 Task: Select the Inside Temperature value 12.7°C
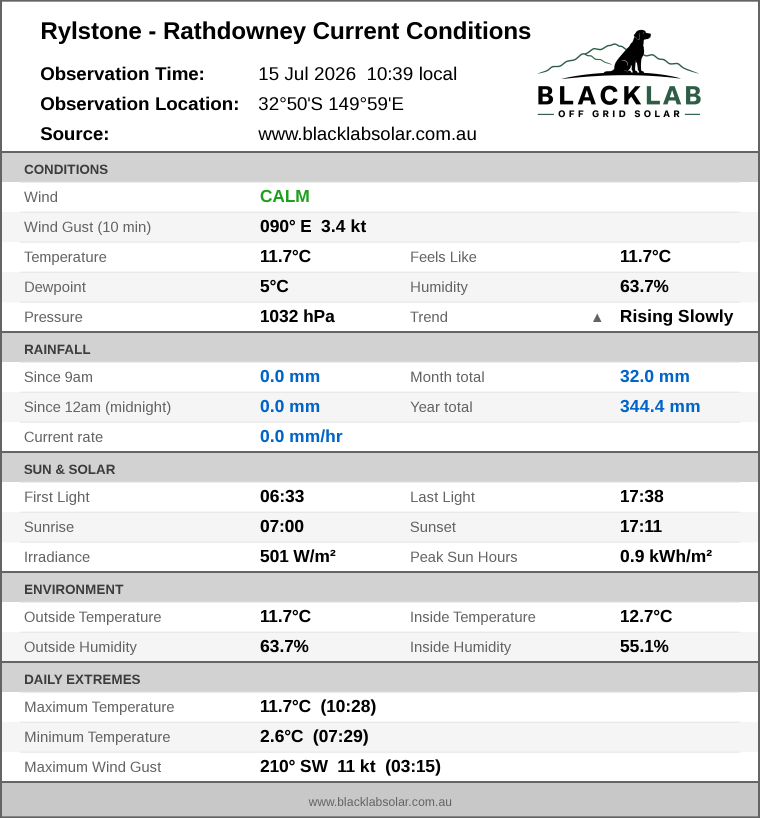pos(646,616)
